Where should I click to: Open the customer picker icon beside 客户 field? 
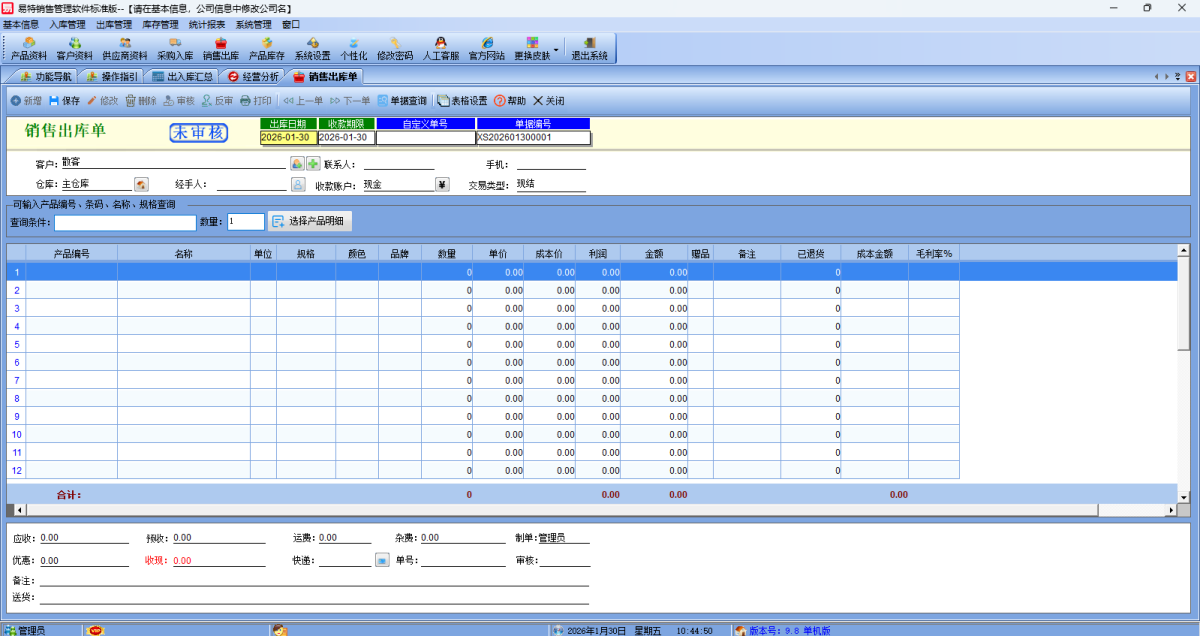coord(297,164)
